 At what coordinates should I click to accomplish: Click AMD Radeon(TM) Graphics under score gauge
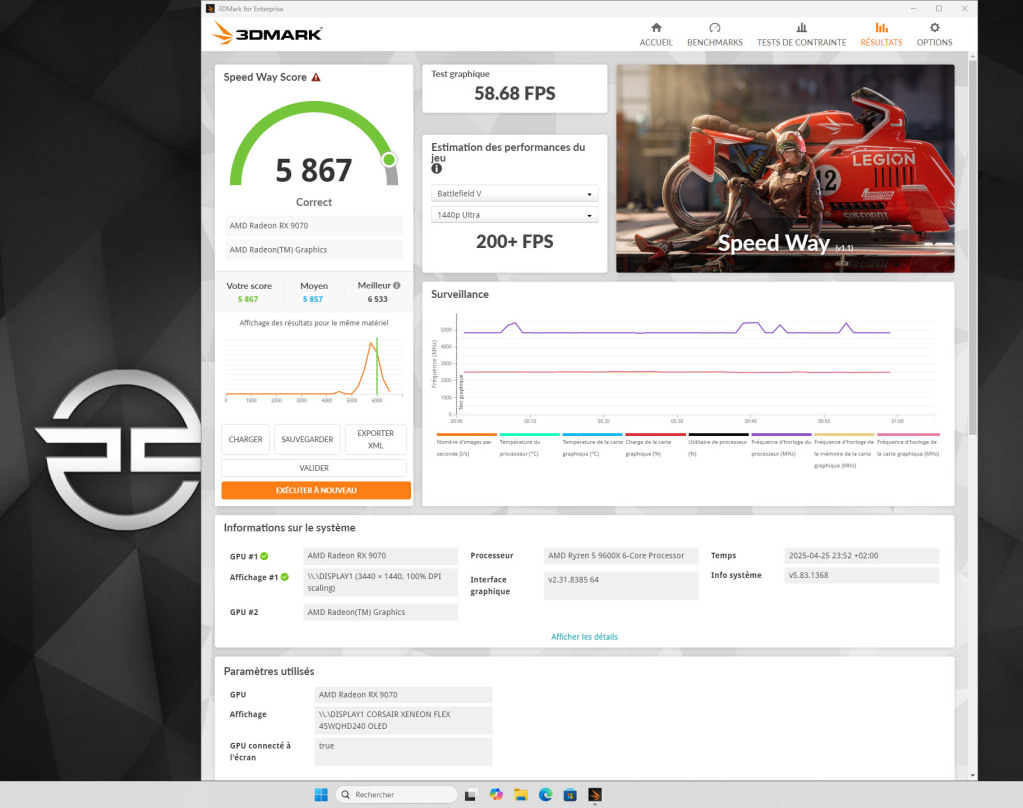tap(314, 250)
